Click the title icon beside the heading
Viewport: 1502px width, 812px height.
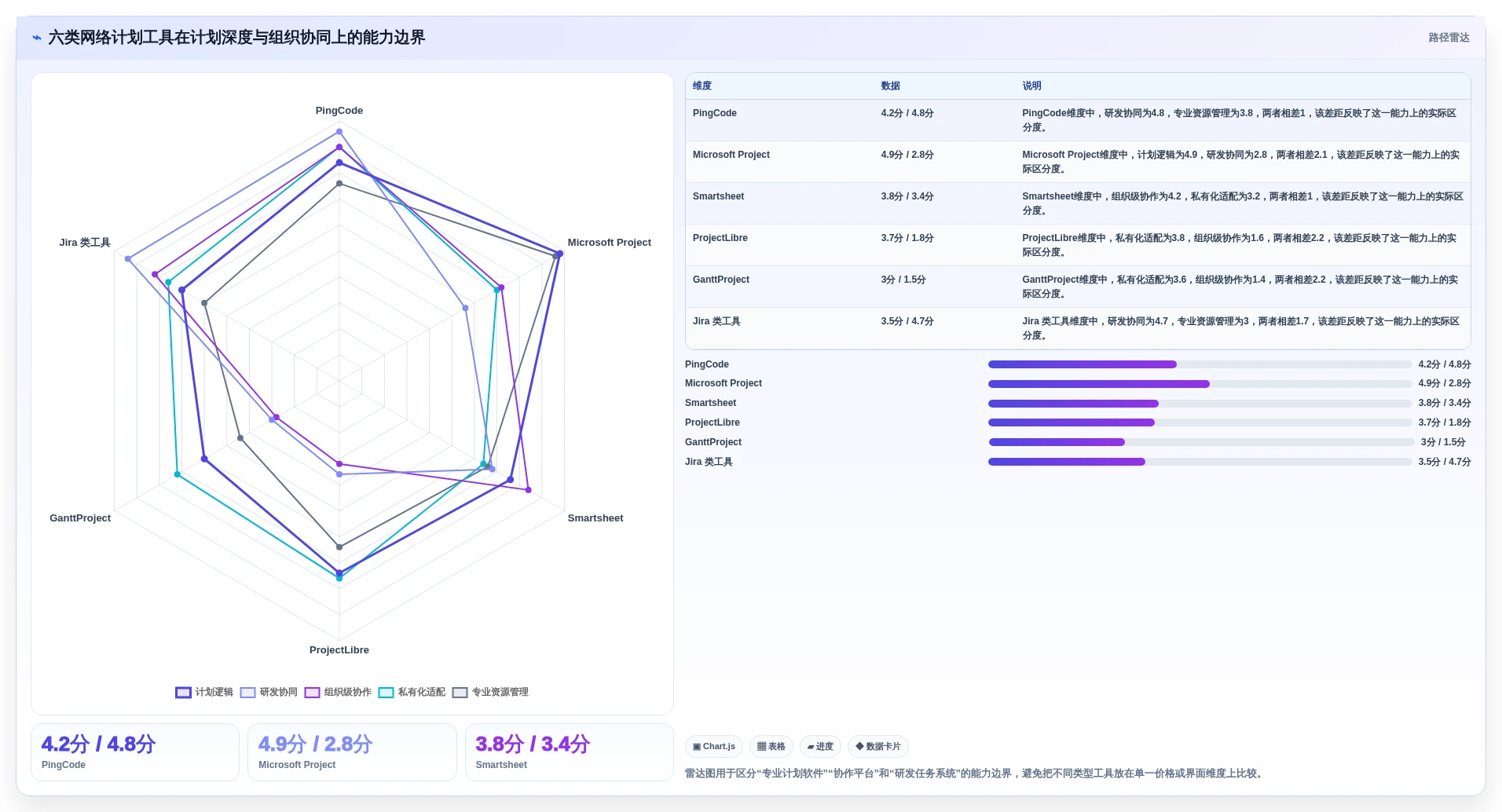37,38
